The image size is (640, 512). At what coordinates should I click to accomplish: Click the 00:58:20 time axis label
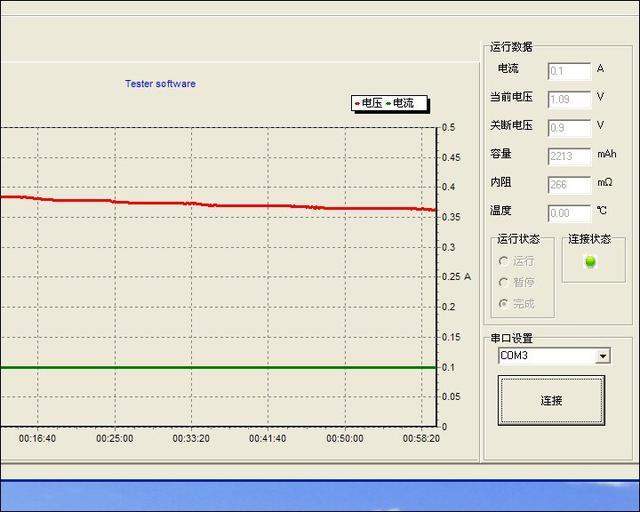421,438
